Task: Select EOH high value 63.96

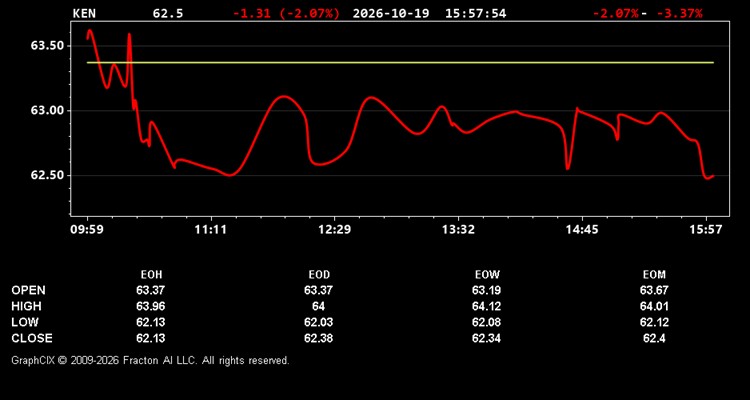Action: pos(151,306)
